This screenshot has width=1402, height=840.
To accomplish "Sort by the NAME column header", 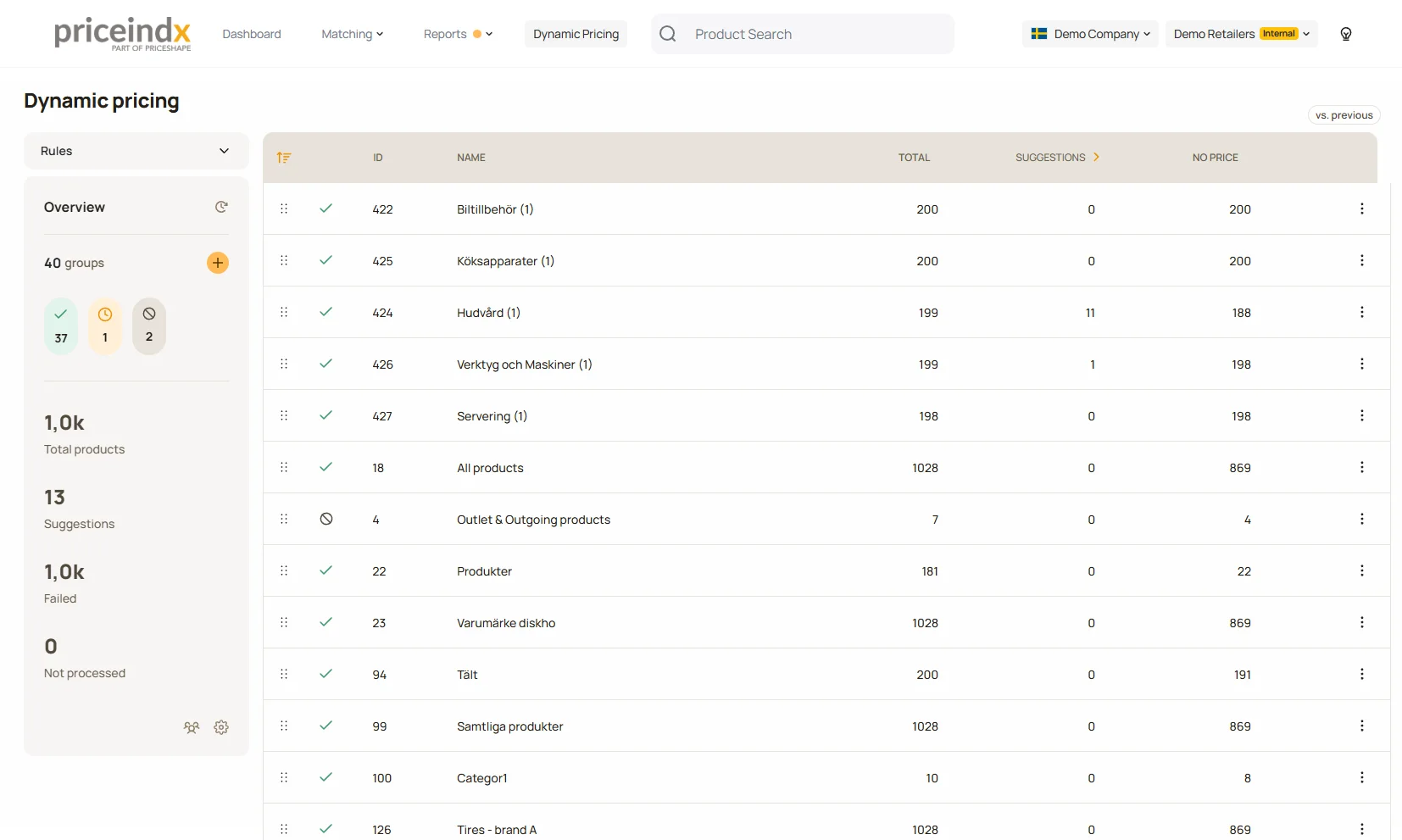I will tap(471, 158).
